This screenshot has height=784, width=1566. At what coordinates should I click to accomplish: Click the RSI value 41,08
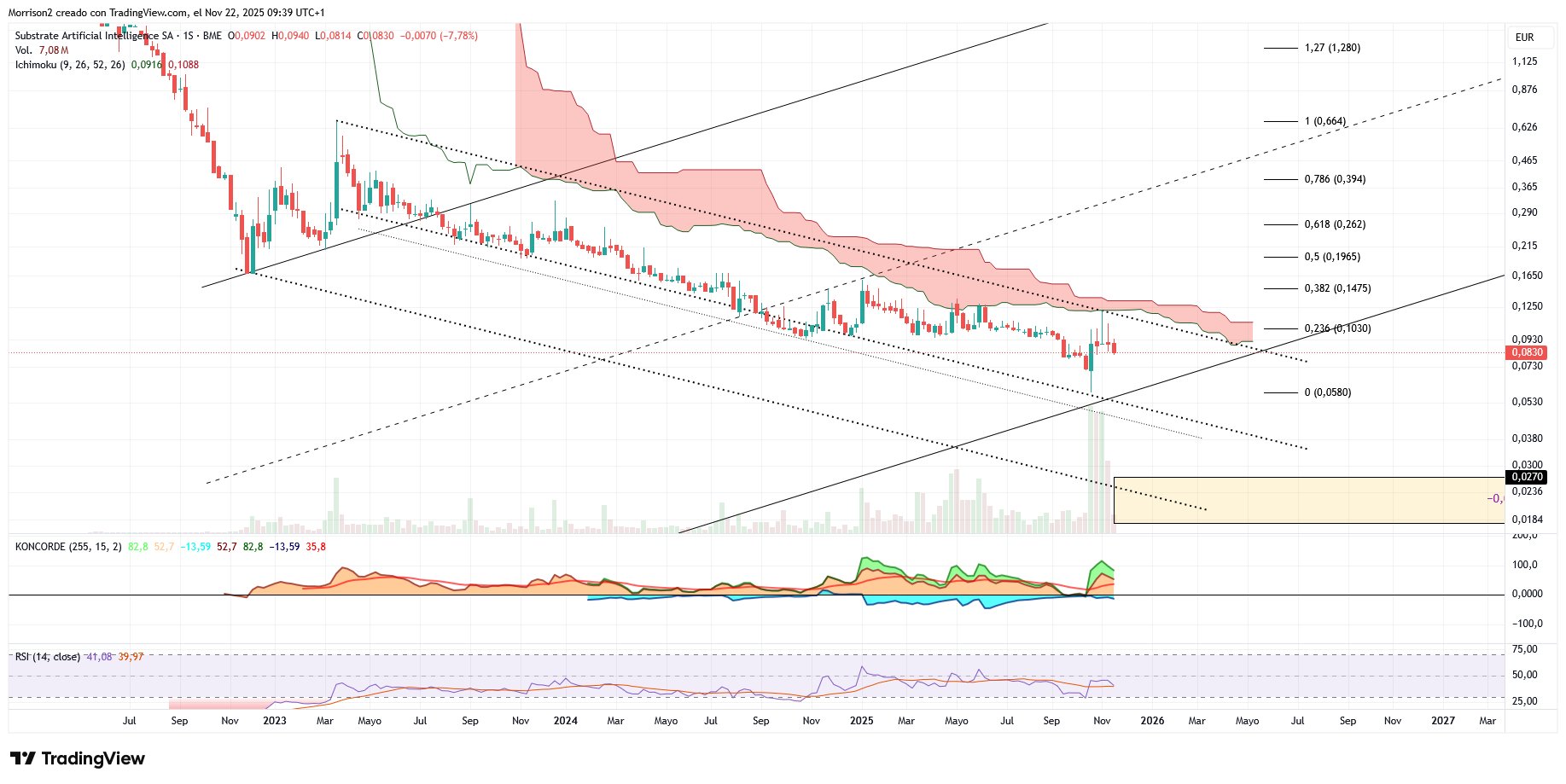tap(100, 657)
